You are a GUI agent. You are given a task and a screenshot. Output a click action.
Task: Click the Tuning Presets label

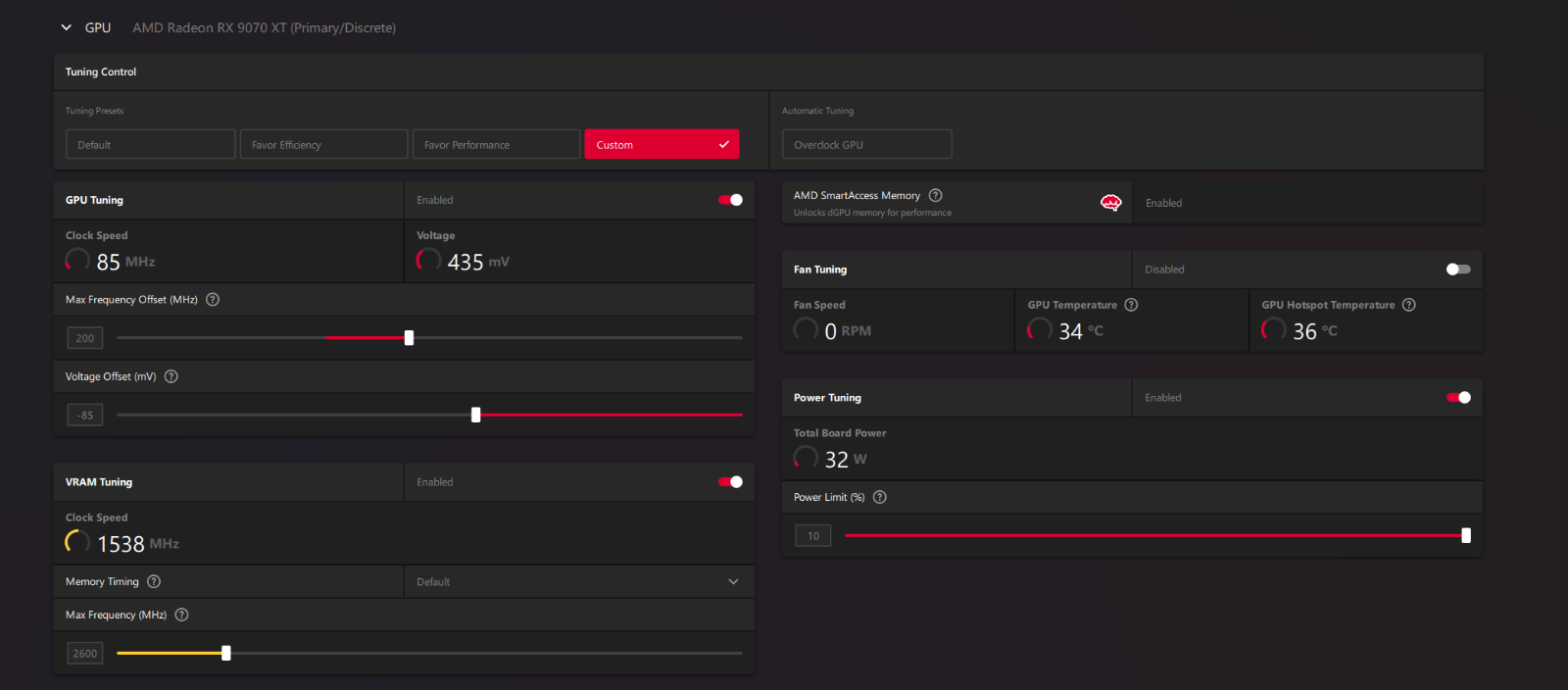95,111
